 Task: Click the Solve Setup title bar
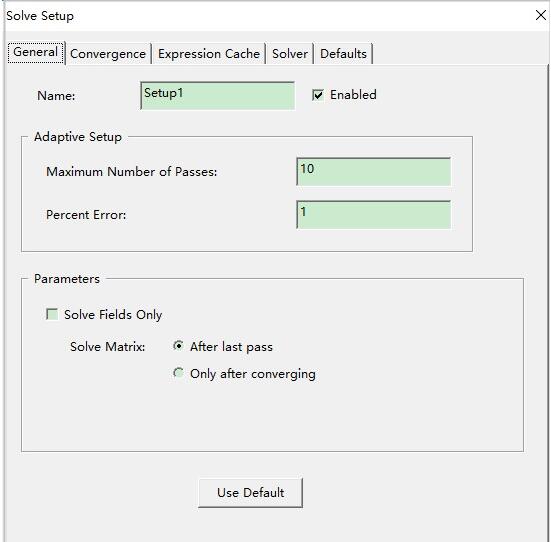pos(267,16)
